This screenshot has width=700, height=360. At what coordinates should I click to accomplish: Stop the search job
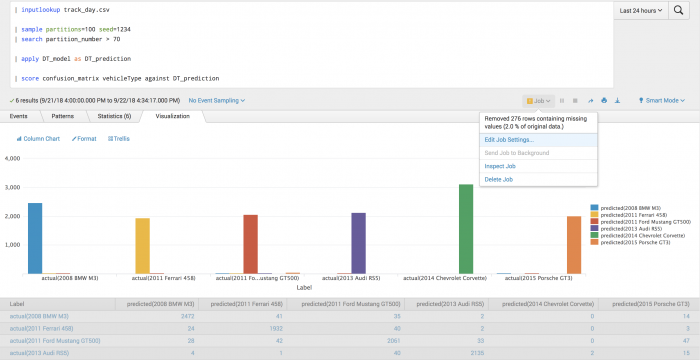coord(575,101)
